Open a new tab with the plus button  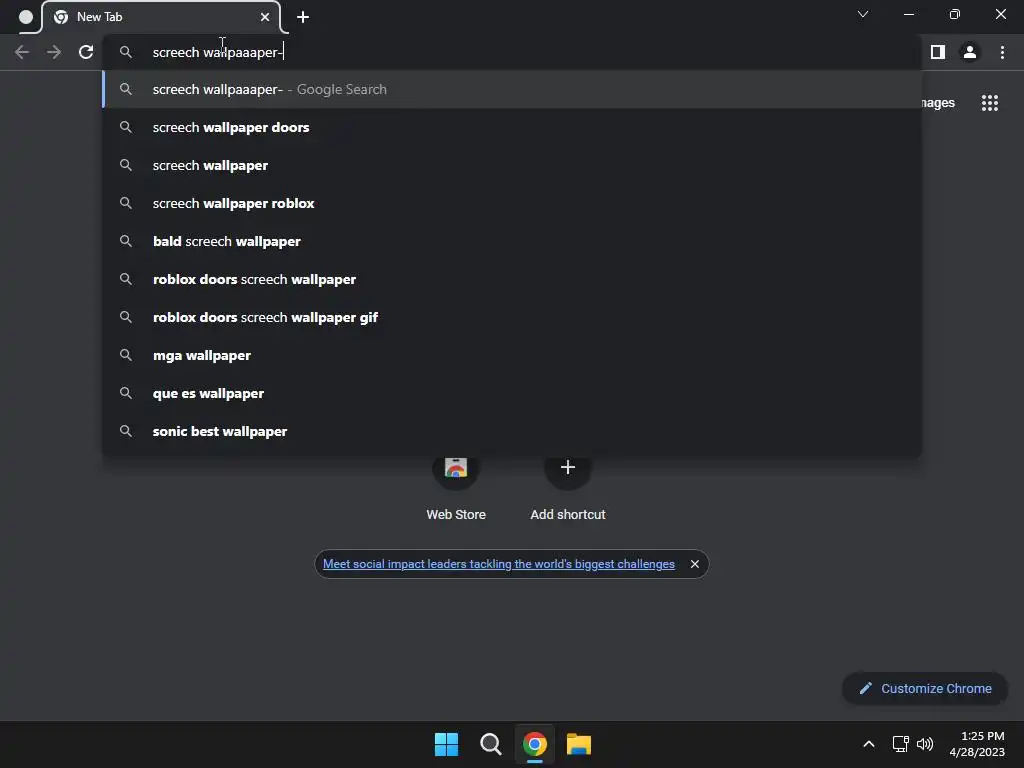(x=303, y=17)
